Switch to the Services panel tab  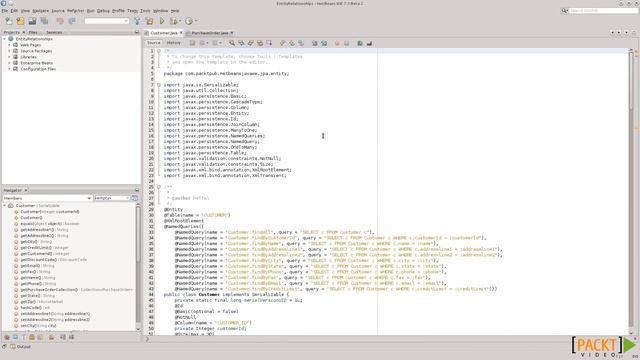tap(54, 32)
